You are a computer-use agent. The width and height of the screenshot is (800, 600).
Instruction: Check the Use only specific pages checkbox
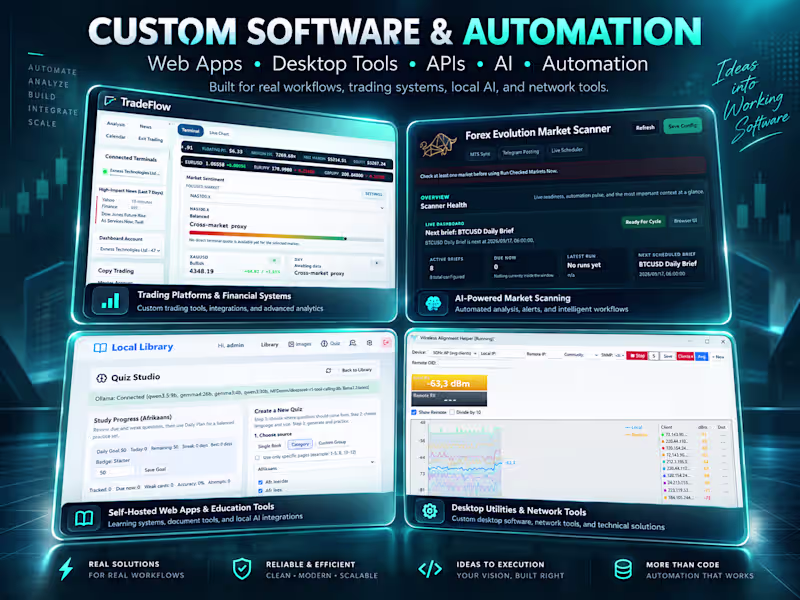coord(257,458)
